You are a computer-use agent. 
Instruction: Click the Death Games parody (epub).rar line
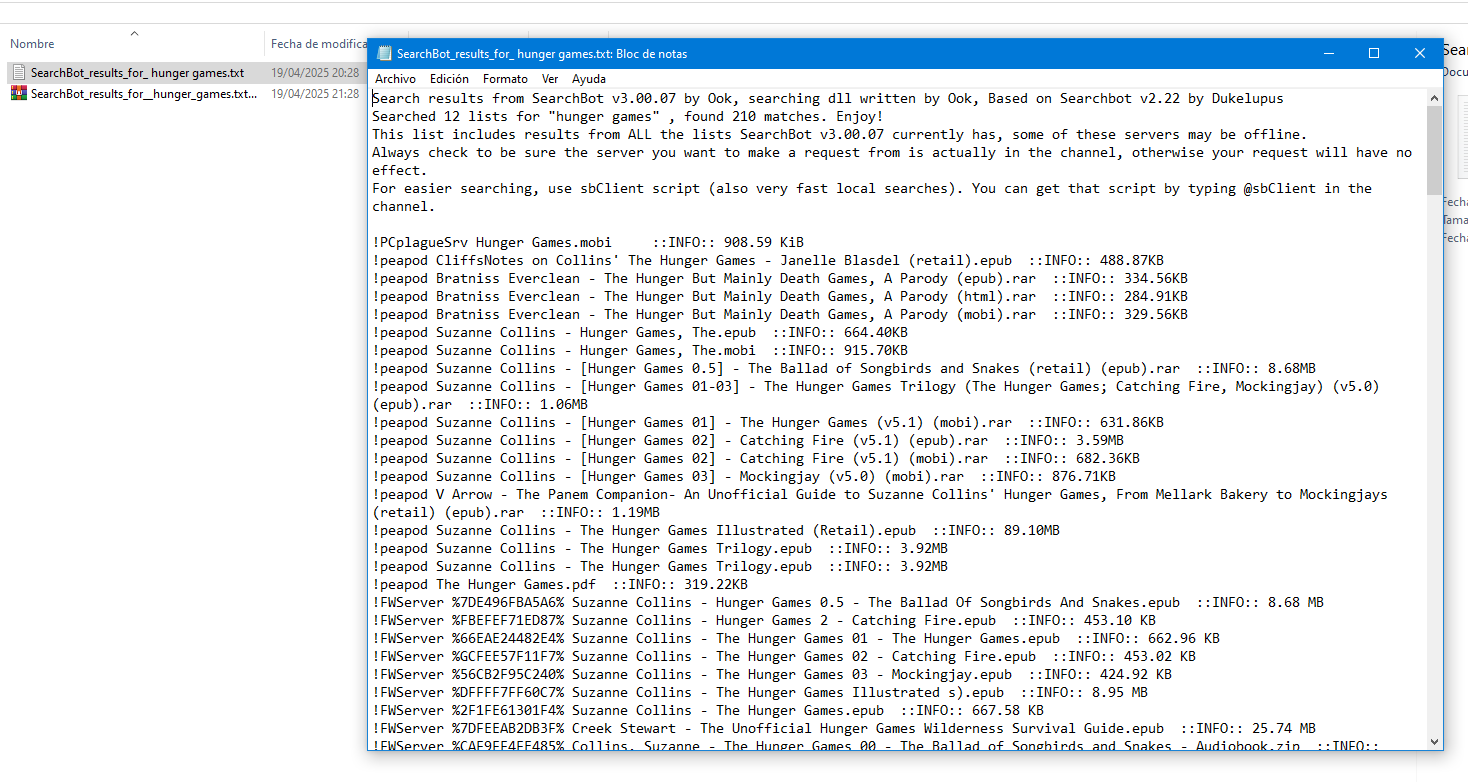coord(780,278)
